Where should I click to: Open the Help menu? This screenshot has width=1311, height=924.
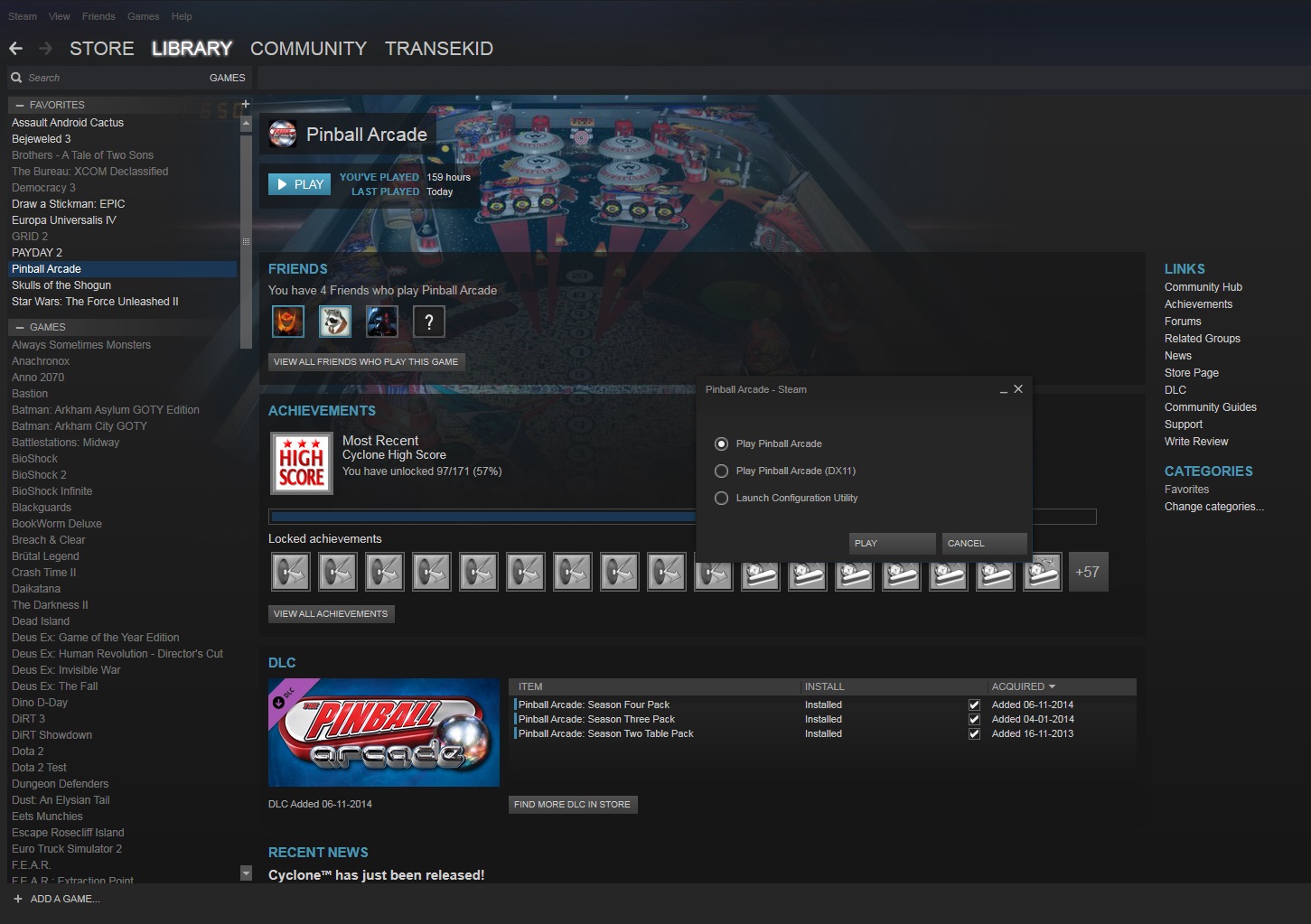pyautogui.click(x=182, y=16)
